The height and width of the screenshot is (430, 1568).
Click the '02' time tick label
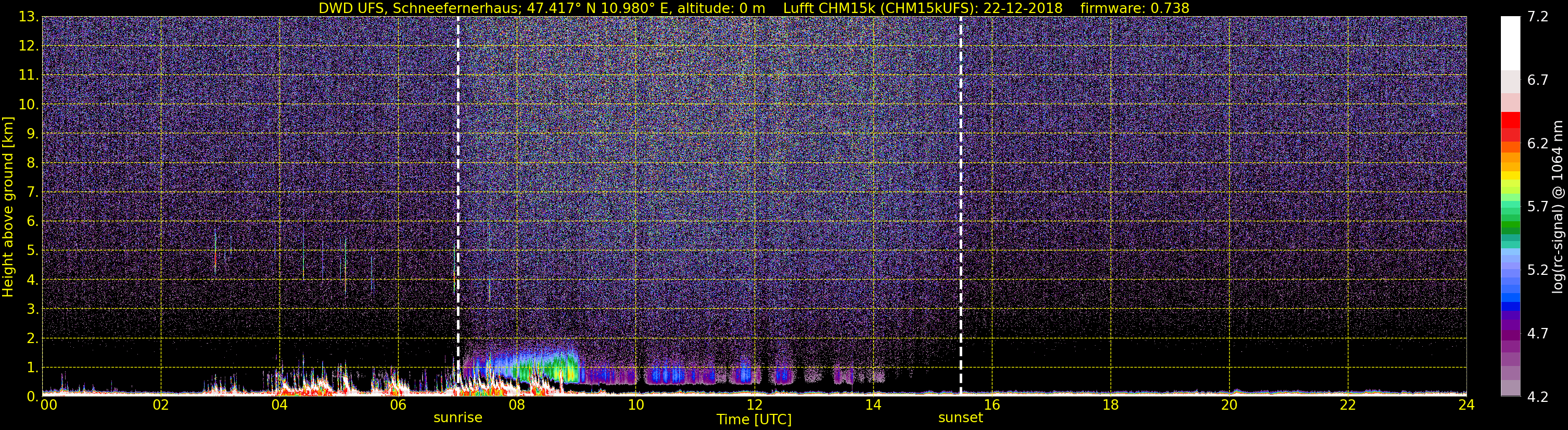tap(161, 405)
